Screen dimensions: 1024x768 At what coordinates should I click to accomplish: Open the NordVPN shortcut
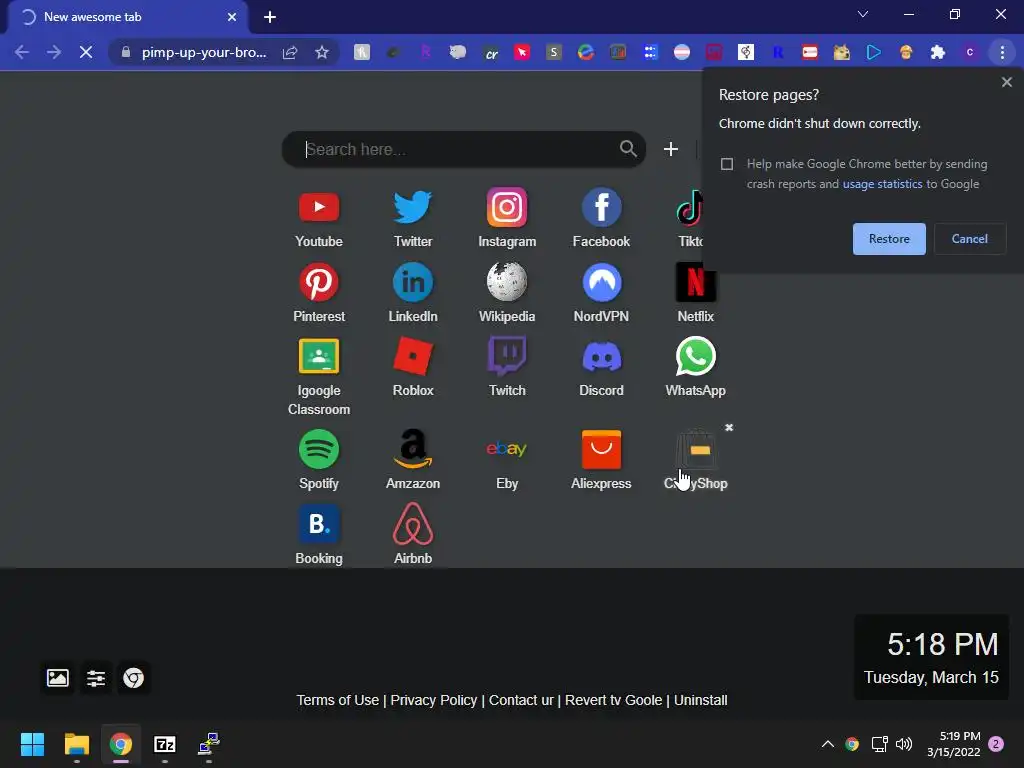601,293
